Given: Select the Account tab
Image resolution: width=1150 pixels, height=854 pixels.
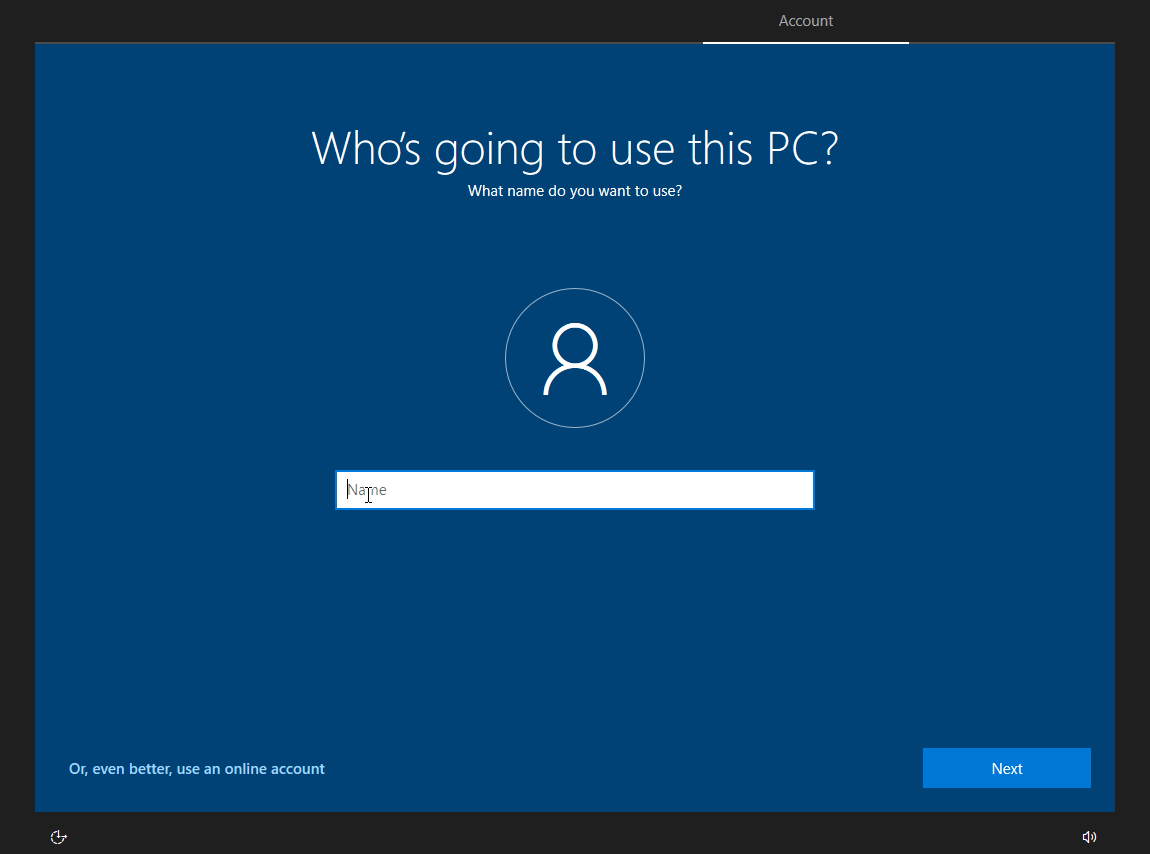Looking at the screenshot, I should (805, 21).
